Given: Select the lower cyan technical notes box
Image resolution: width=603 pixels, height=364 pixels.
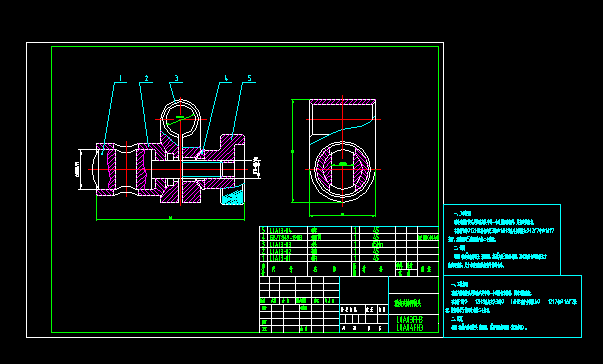Looking at the screenshot, I should (512, 306).
